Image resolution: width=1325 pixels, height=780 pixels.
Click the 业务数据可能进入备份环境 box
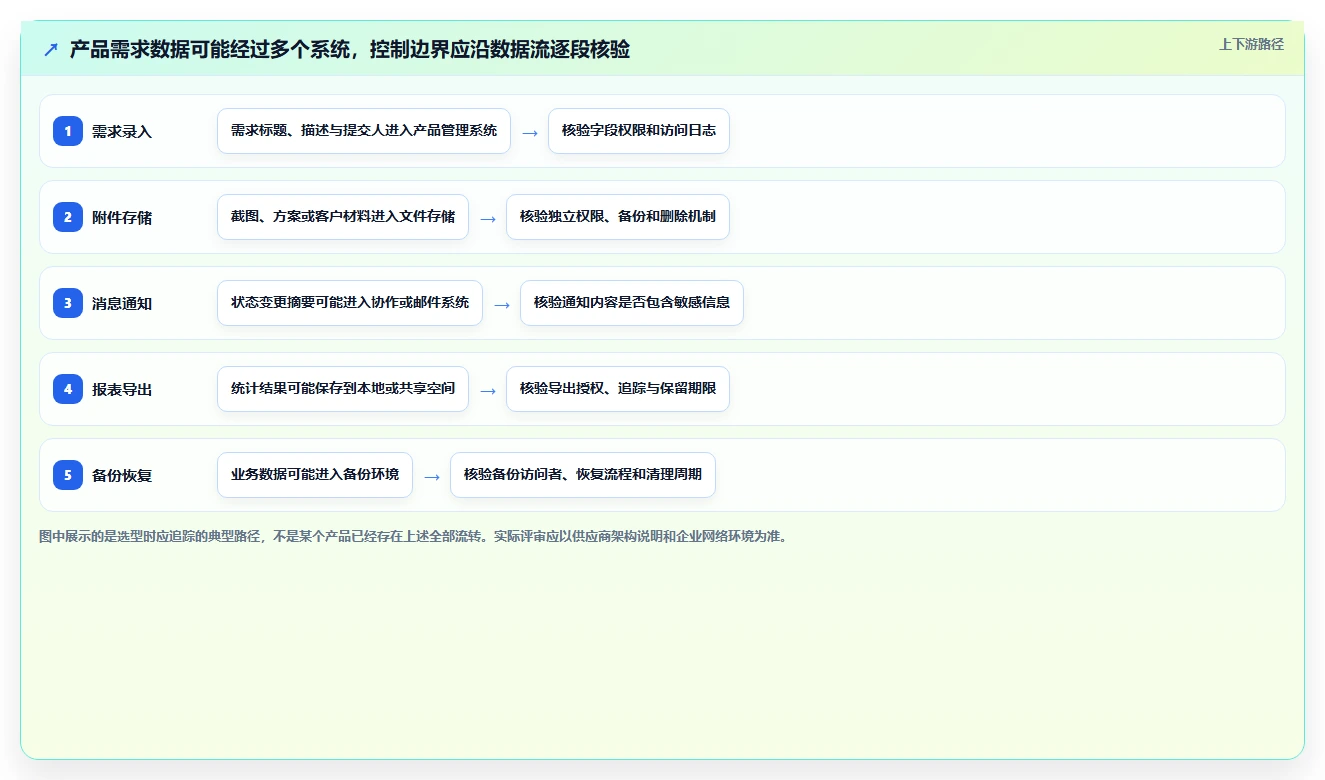click(x=315, y=475)
